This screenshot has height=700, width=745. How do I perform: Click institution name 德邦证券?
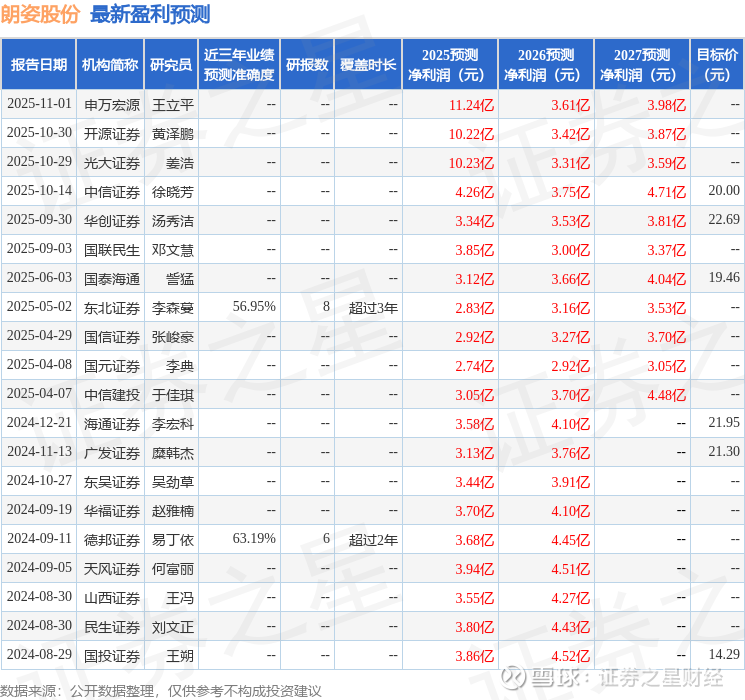[112, 540]
